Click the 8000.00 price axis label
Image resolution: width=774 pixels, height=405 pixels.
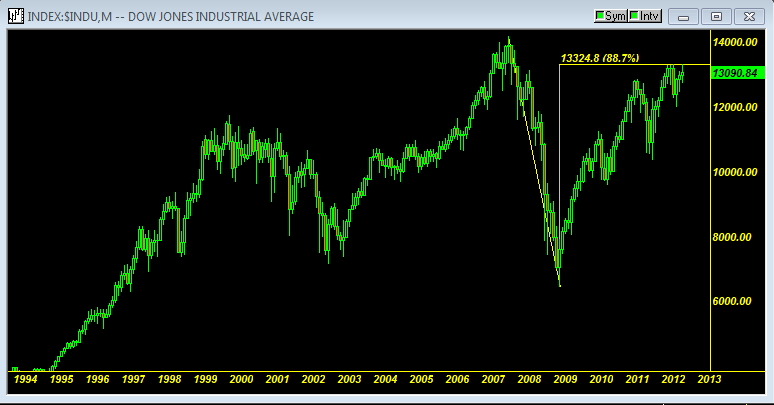click(732, 237)
